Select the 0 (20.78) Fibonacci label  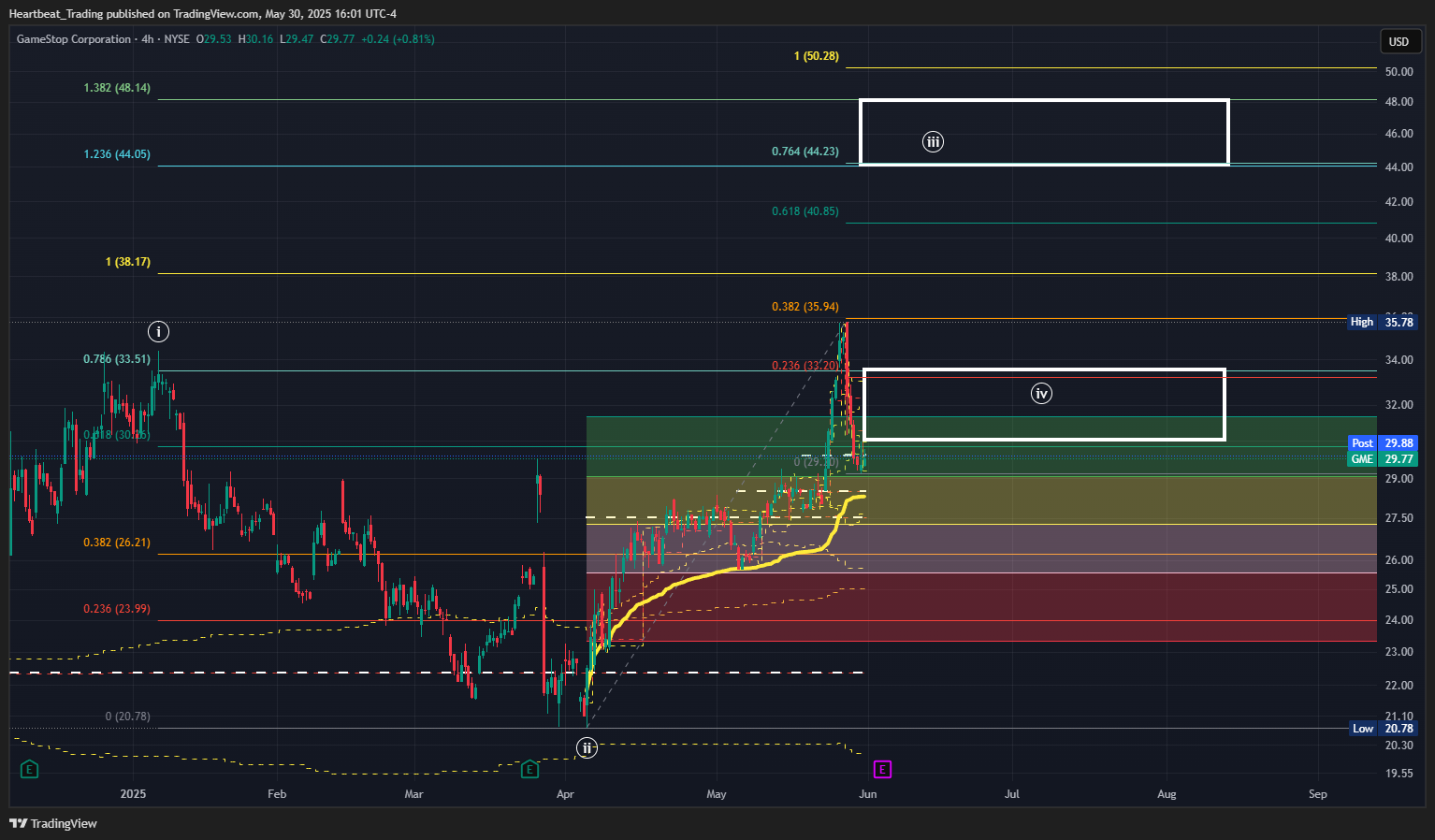(128, 717)
